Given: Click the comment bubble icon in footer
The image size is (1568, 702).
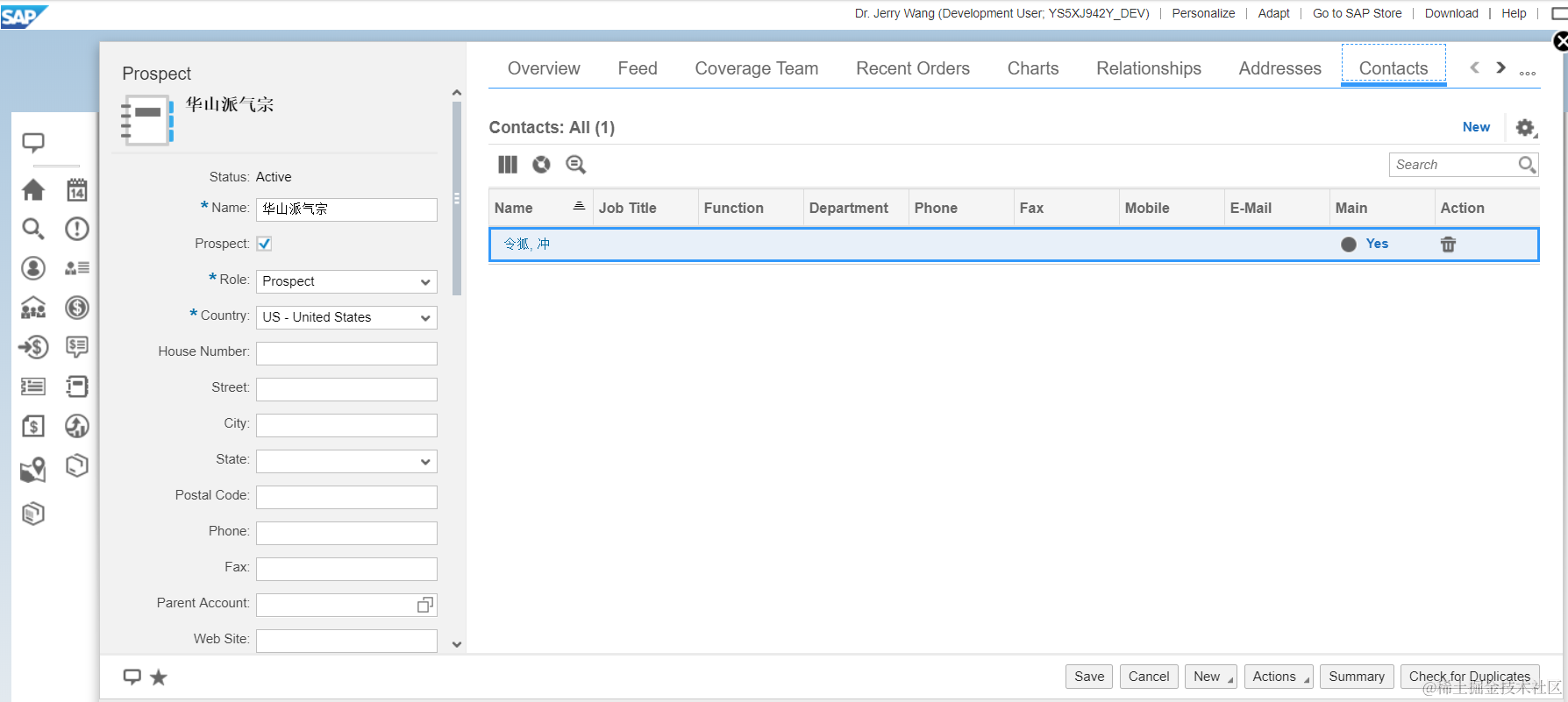Looking at the screenshot, I should click(x=132, y=677).
